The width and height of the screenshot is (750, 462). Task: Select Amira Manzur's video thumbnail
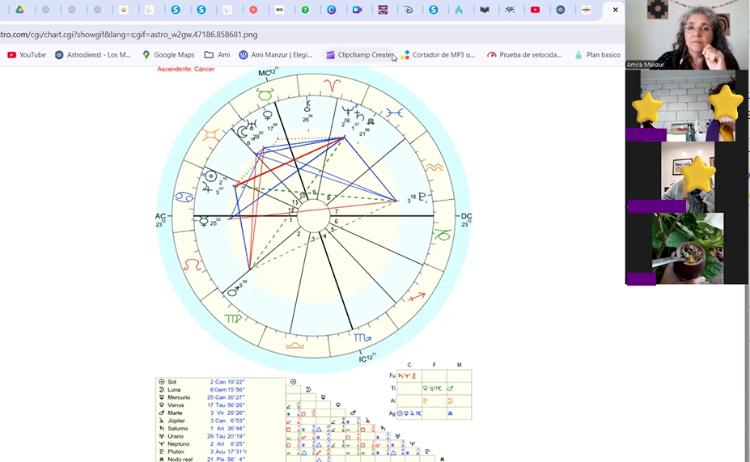(x=686, y=35)
